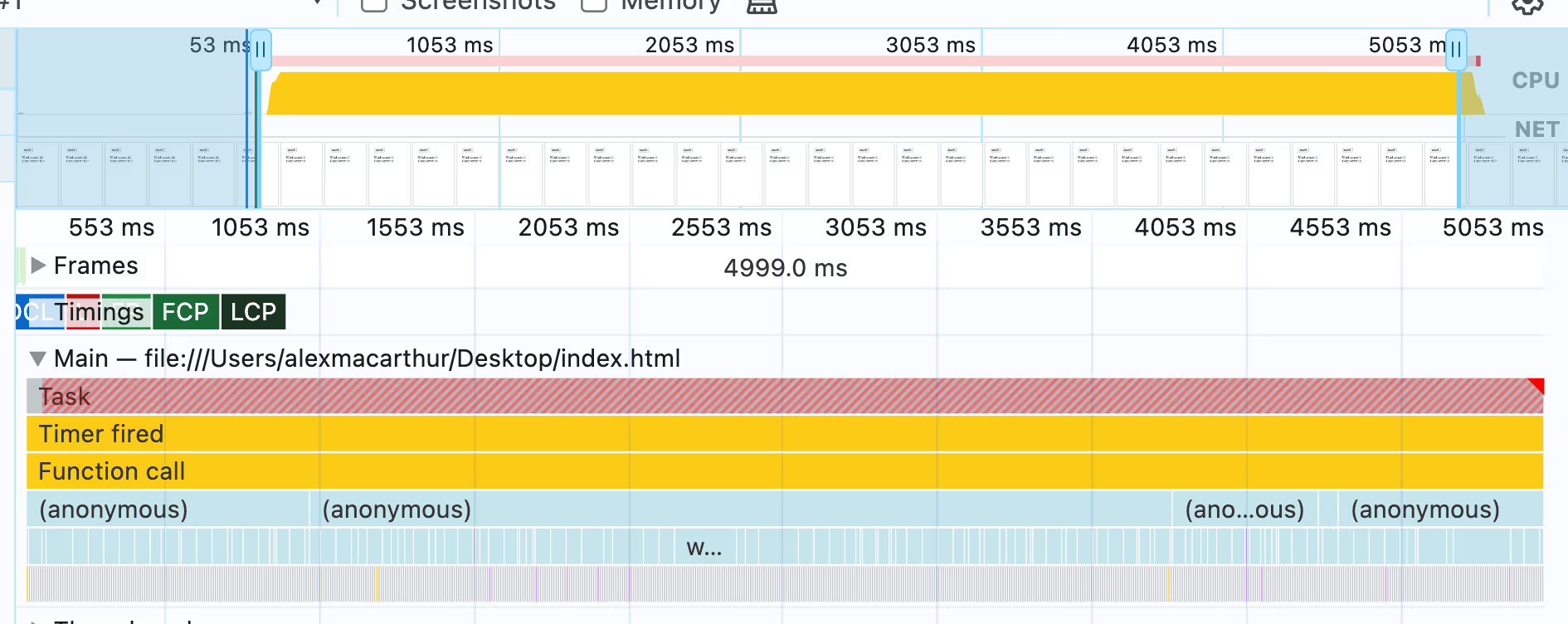Click 2053 ms in the flame chart ruler

[x=568, y=227]
